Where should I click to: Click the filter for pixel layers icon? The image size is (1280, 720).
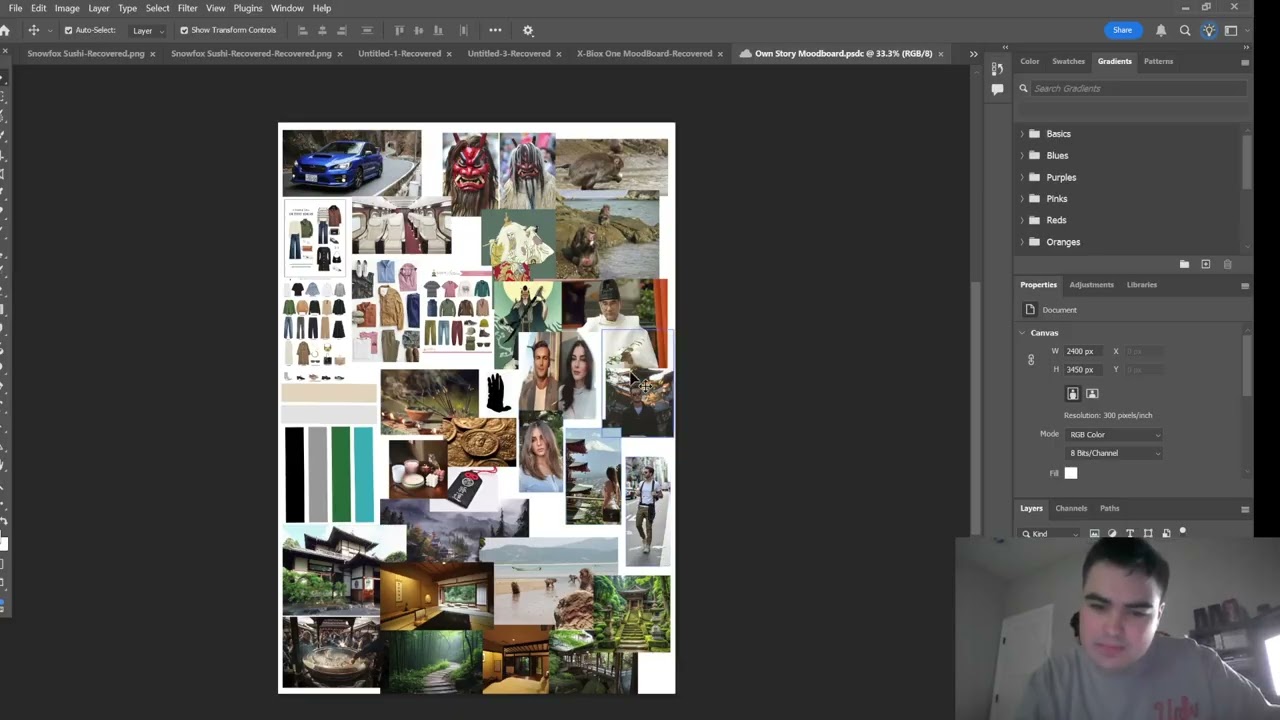click(1094, 534)
